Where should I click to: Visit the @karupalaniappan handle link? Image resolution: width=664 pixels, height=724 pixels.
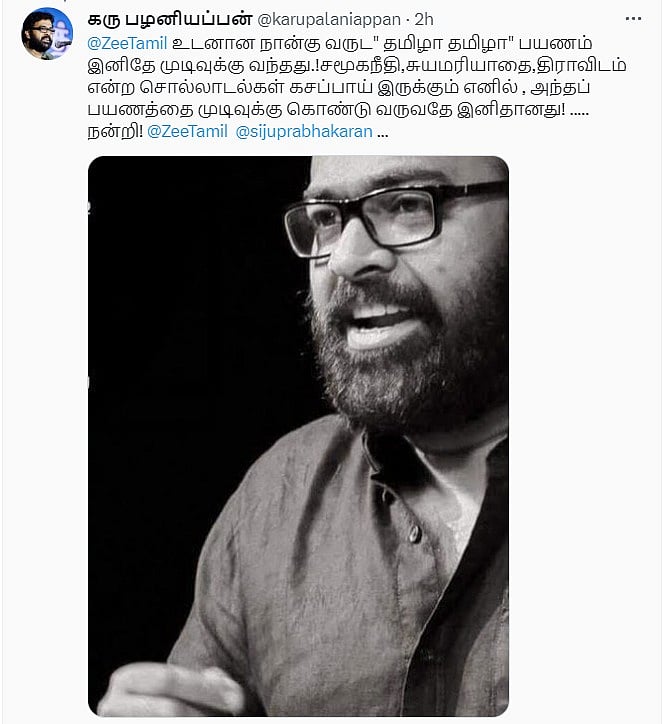(329, 19)
